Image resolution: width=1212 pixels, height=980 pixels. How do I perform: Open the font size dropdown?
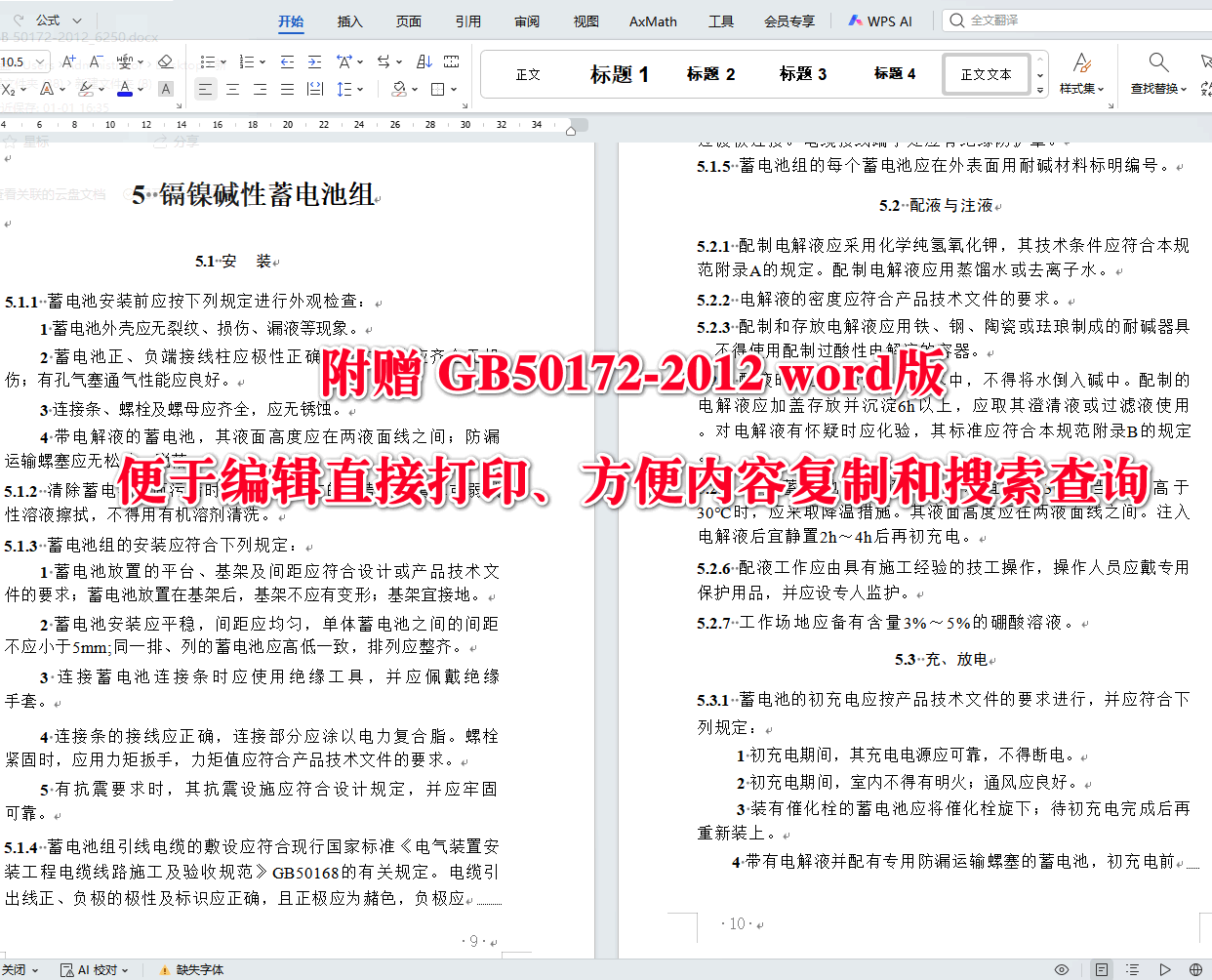click(40, 61)
